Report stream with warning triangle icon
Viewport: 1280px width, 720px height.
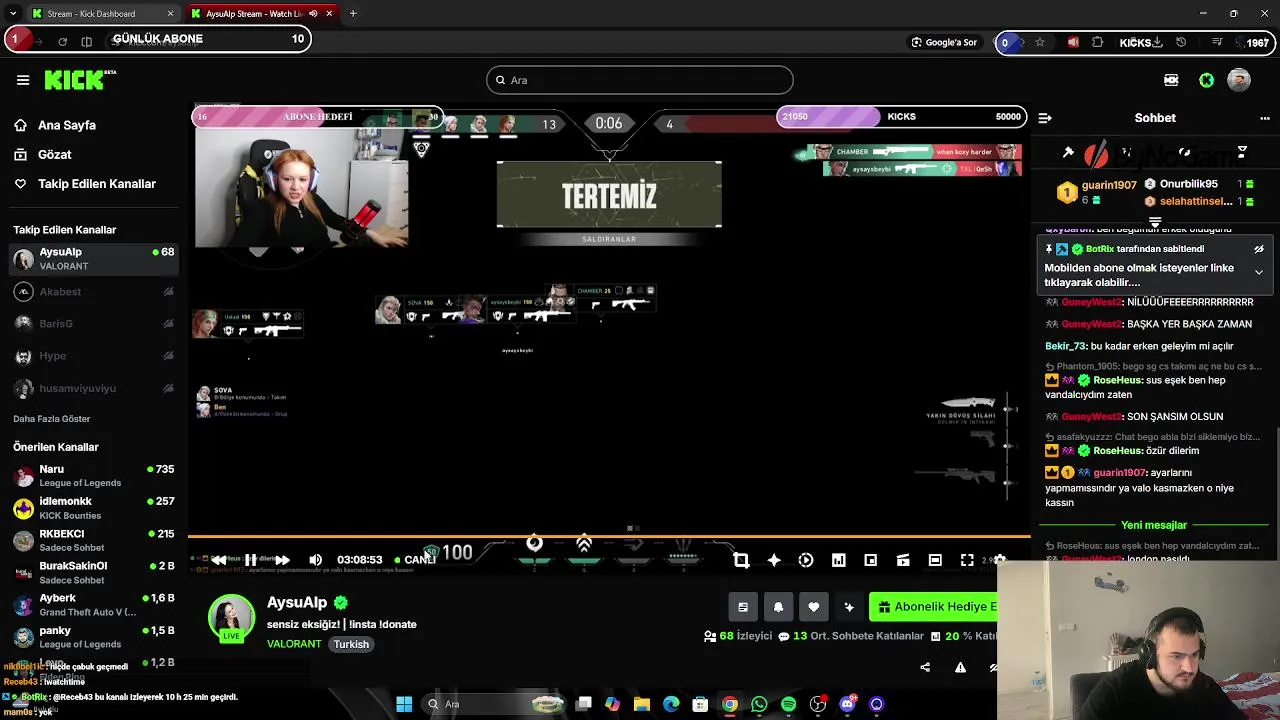point(960,667)
